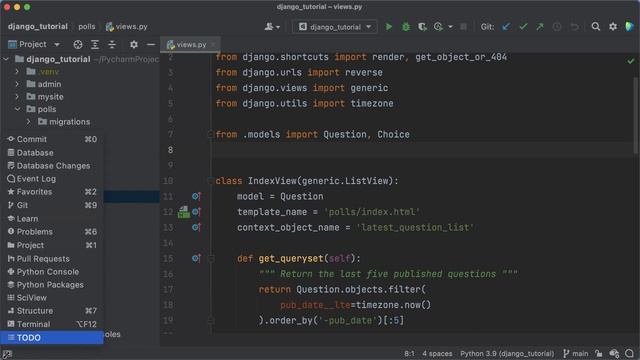
Task: Open the profiler run icon
Action: click(438, 27)
